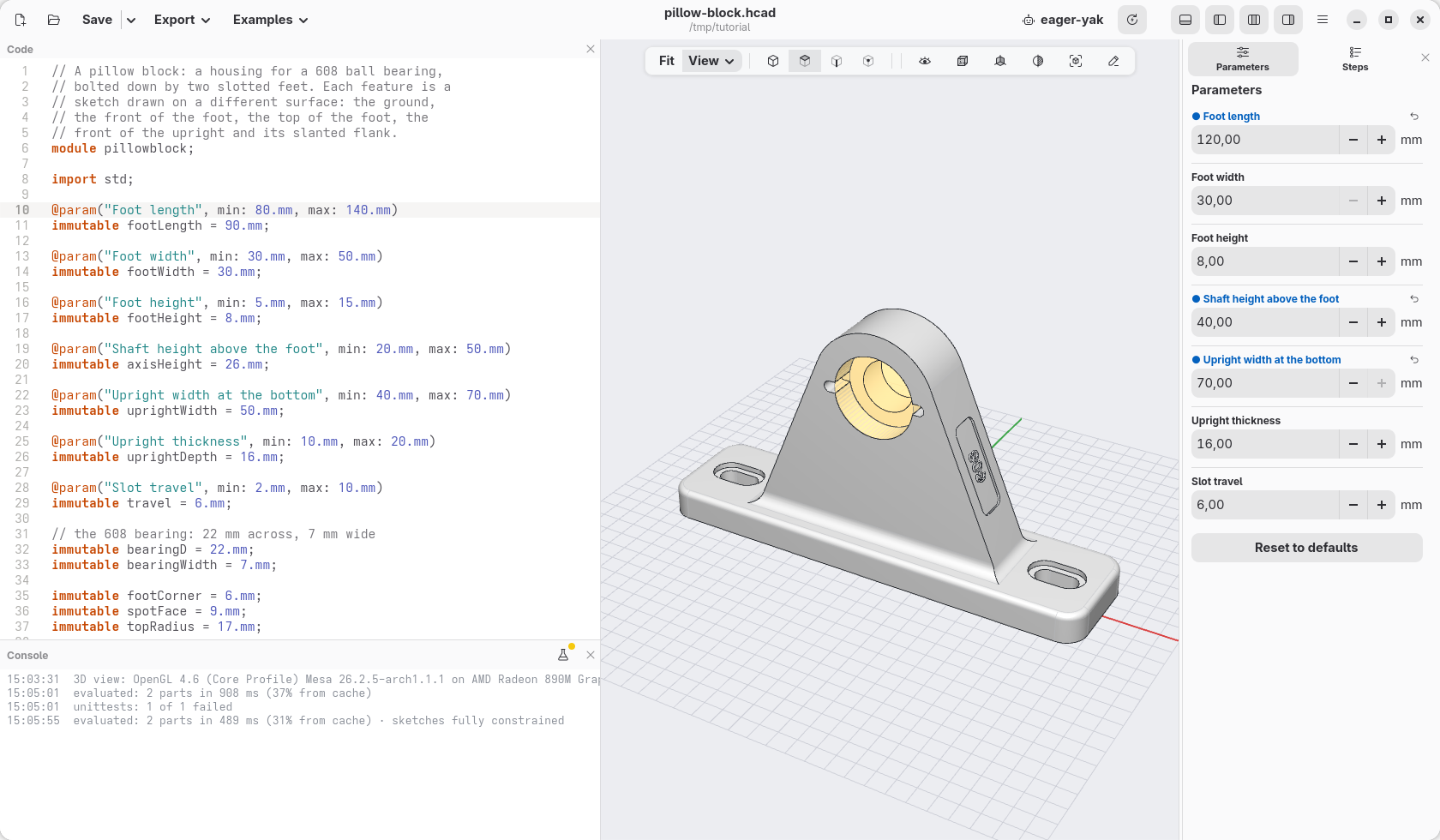Toggle the left sidebar panel layout
This screenshot has height=840, width=1440.
1220,20
